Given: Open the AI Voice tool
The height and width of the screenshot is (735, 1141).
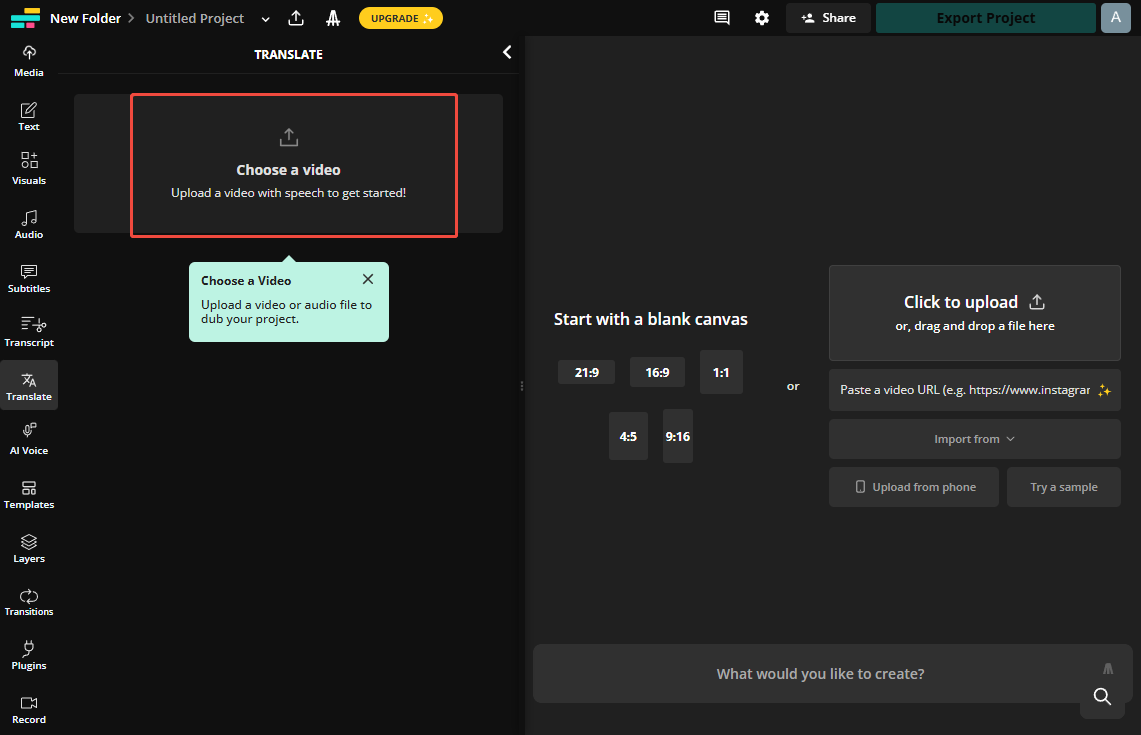Looking at the screenshot, I should (29, 440).
